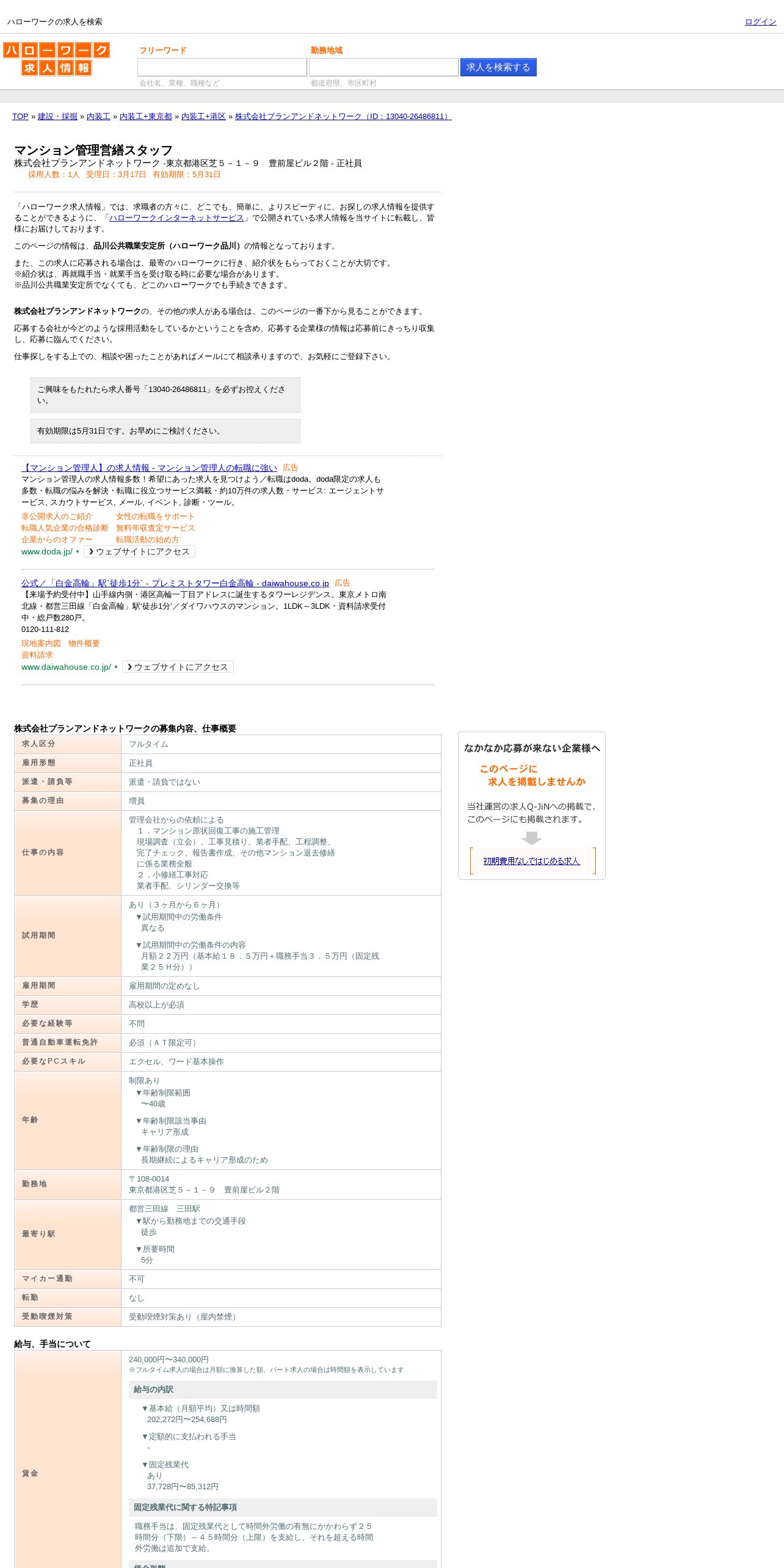Click 仕事の内容 row label

pos(43,852)
